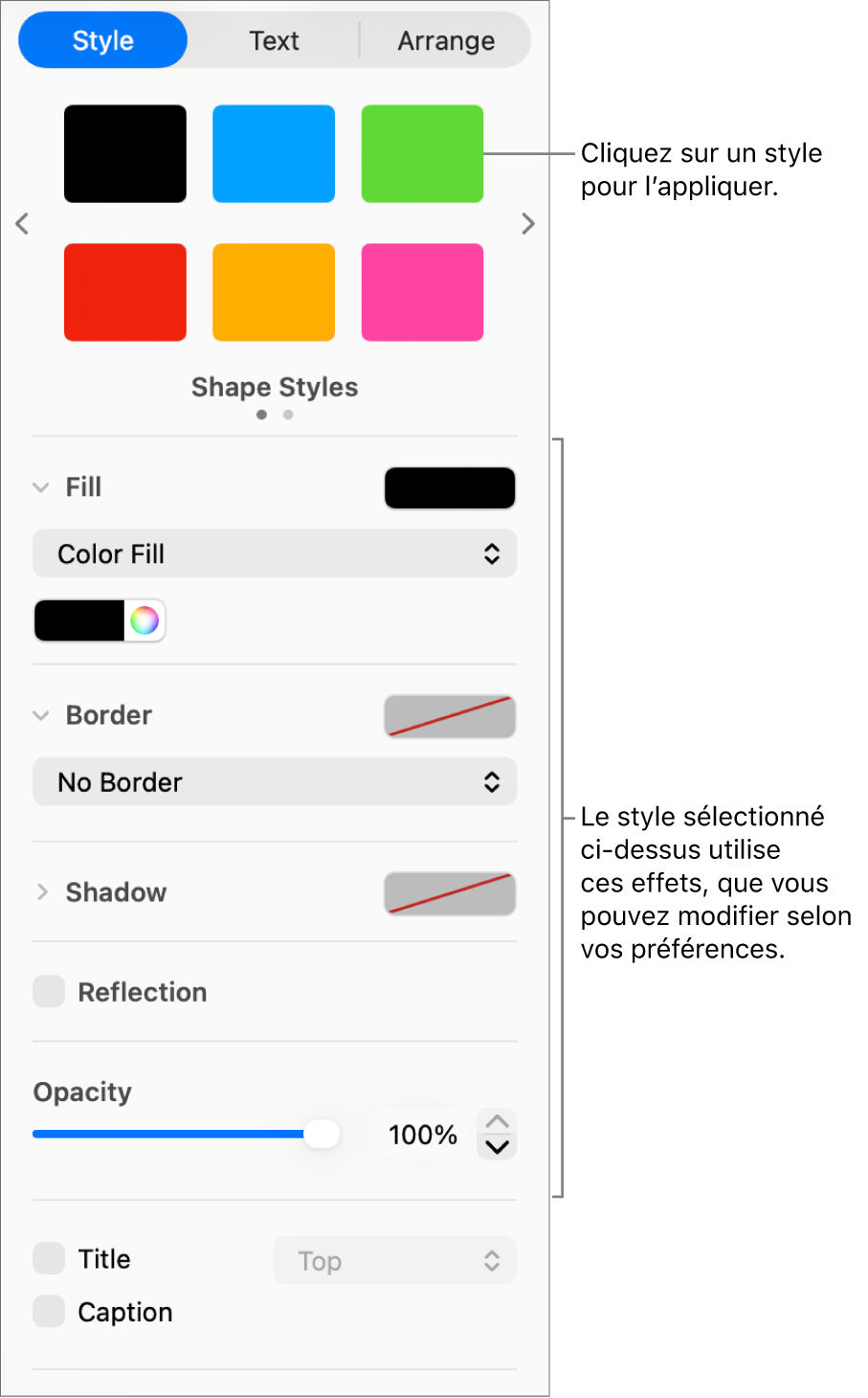Viewport: 868px width, 1398px height.
Task: Expand the Shadow section
Action: click(42, 892)
